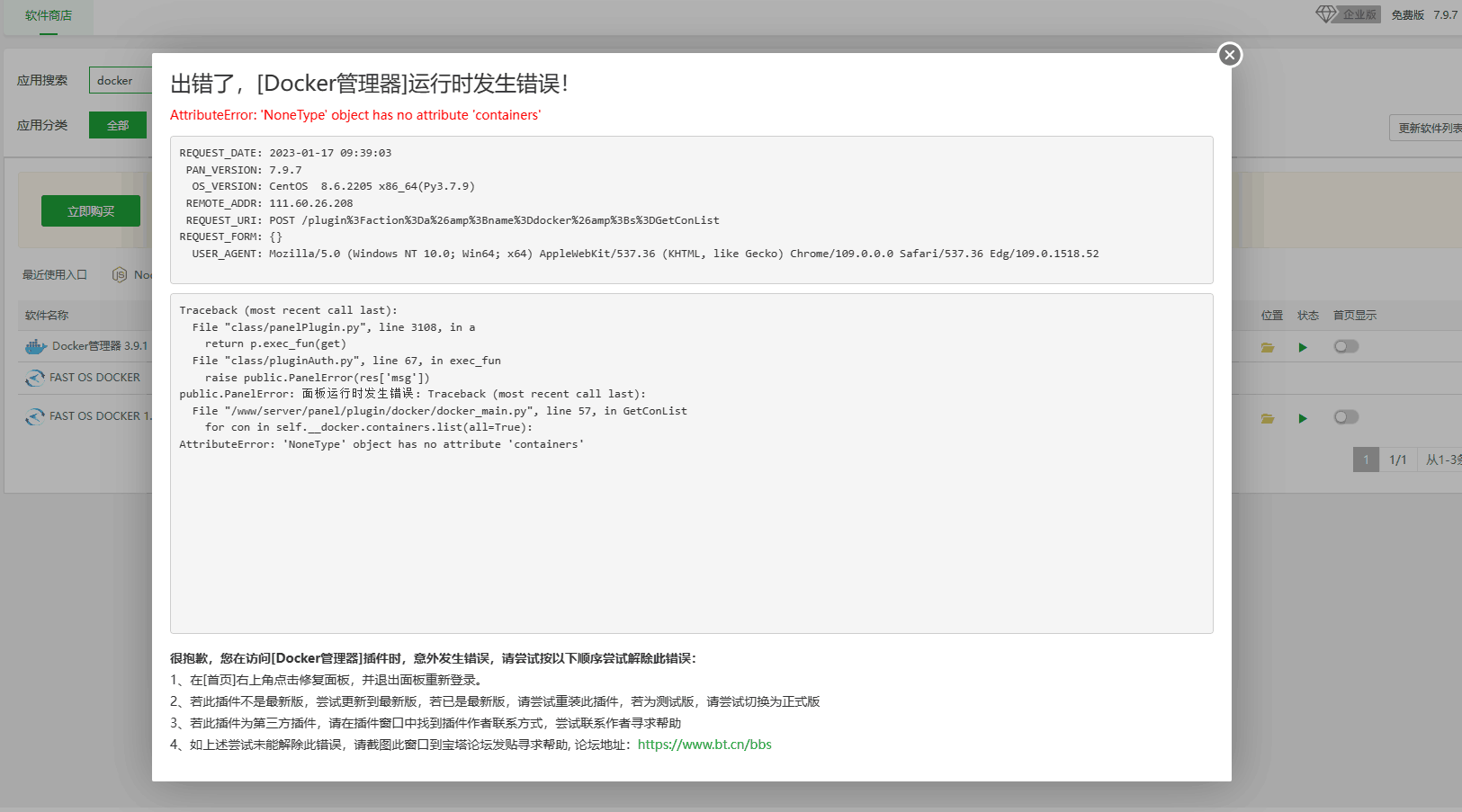Click troubleshooting step 1 text
Screen dimensions: 1462x812
tap(328, 680)
